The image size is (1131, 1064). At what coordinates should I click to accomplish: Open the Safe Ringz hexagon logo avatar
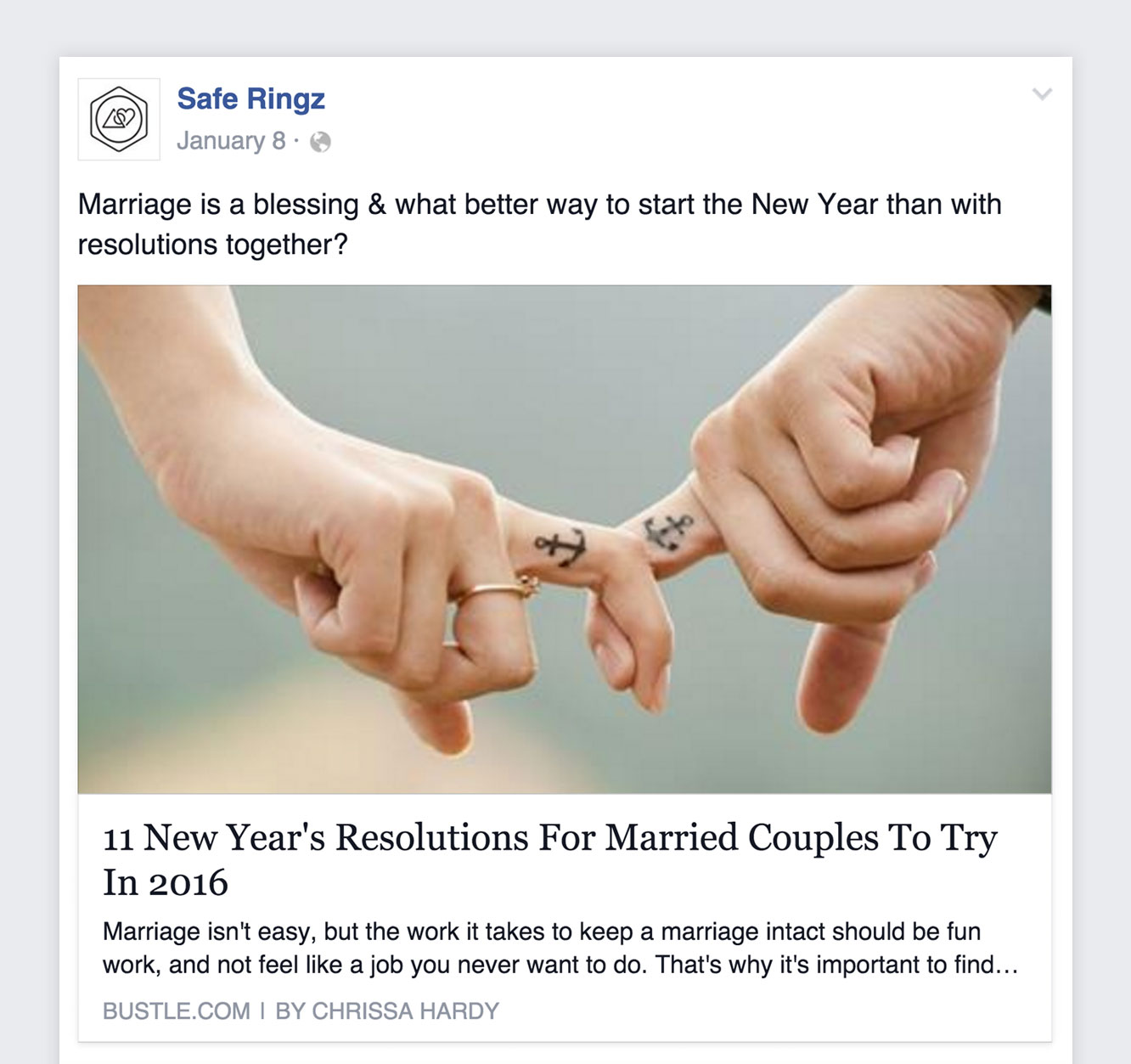click(x=119, y=119)
